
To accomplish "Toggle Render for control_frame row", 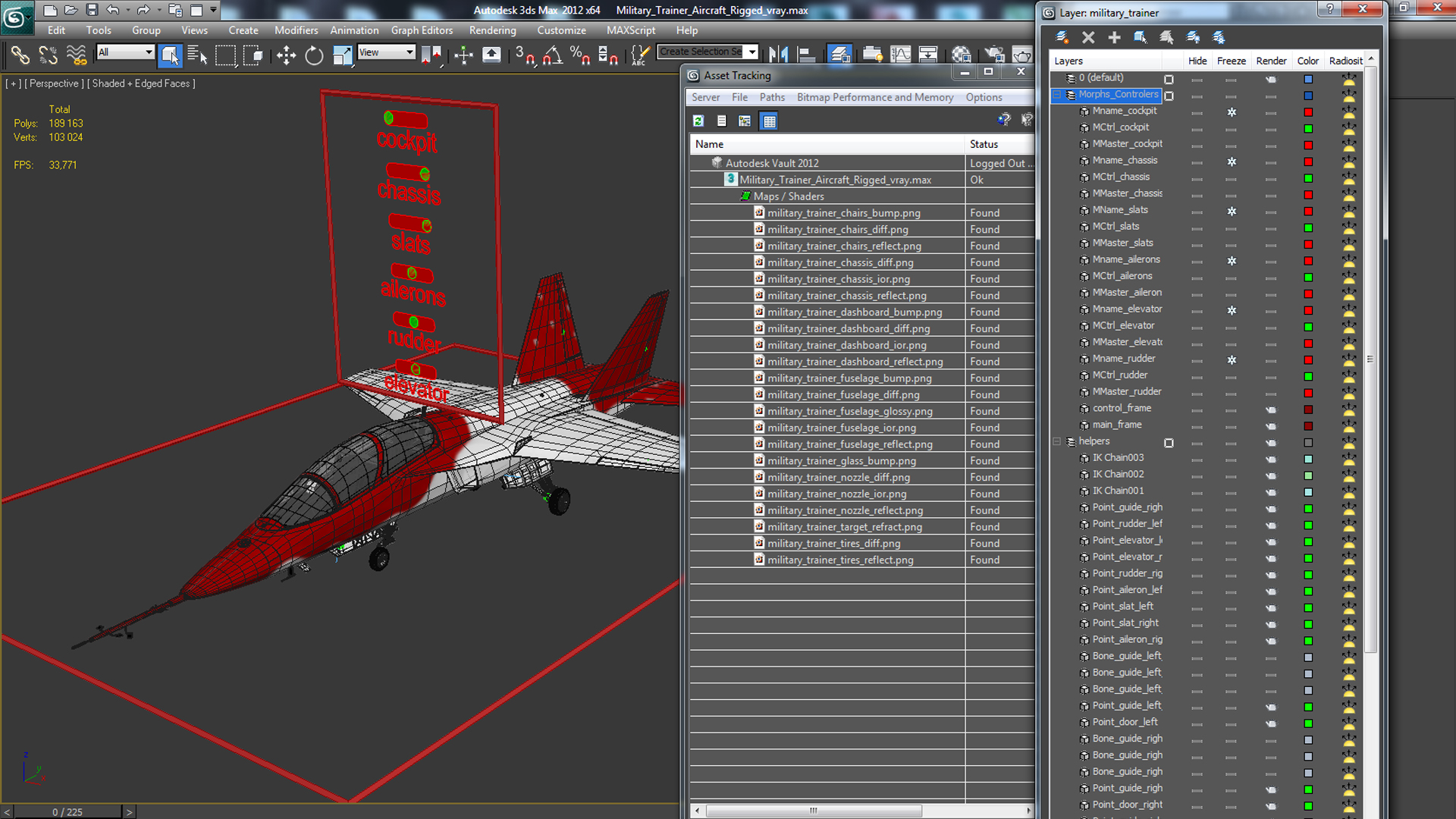I will click(1271, 409).
